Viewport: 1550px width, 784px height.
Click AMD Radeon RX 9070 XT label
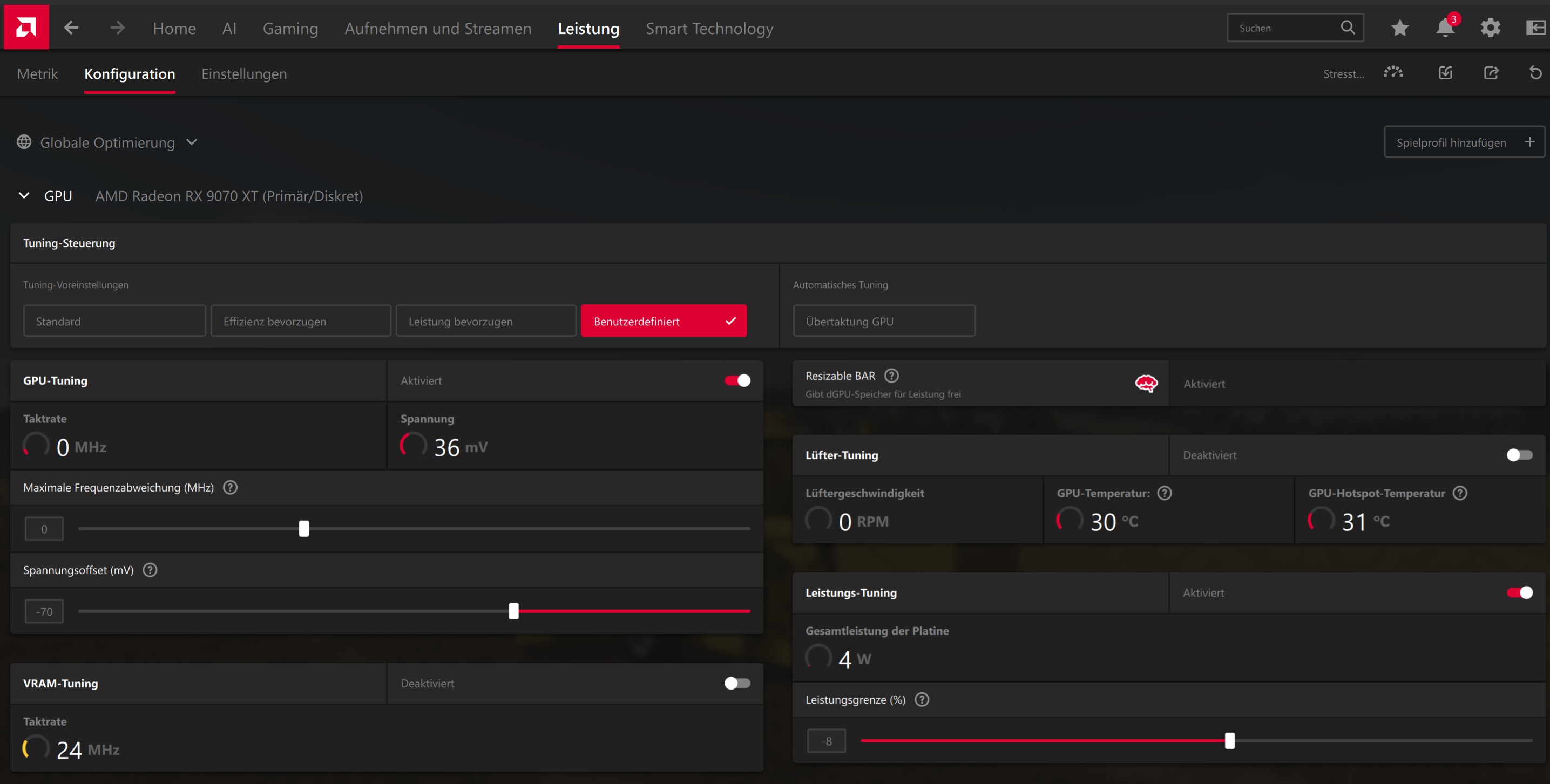click(229, 196)
